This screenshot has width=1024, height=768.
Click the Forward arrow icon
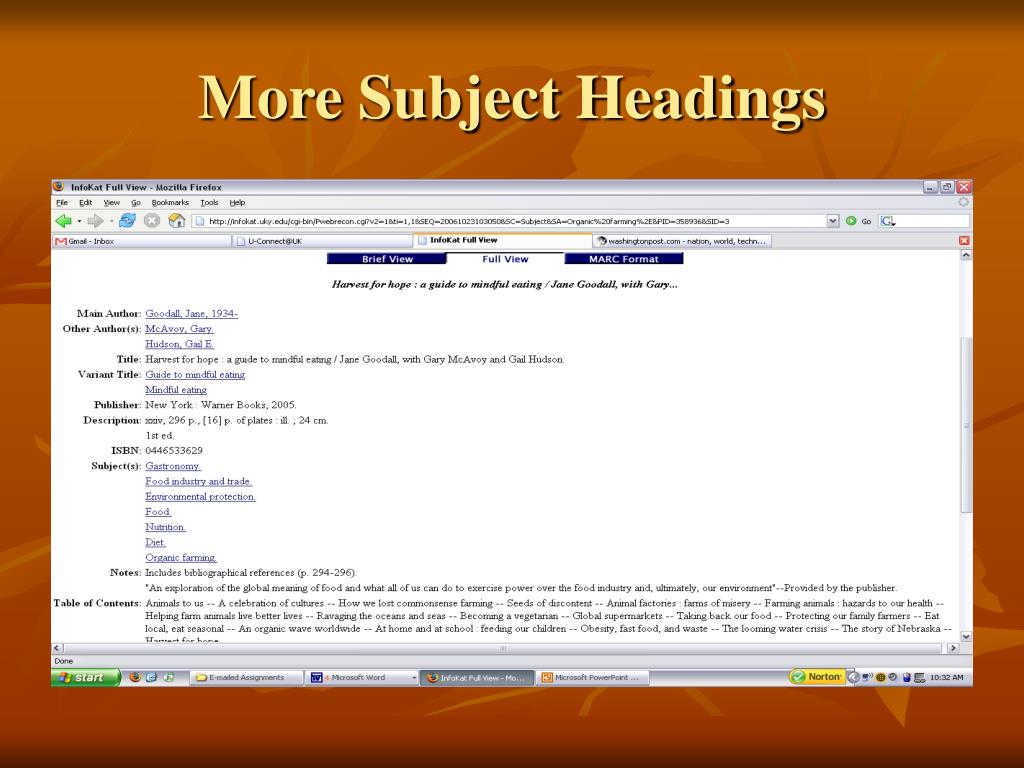click(95, 221)
